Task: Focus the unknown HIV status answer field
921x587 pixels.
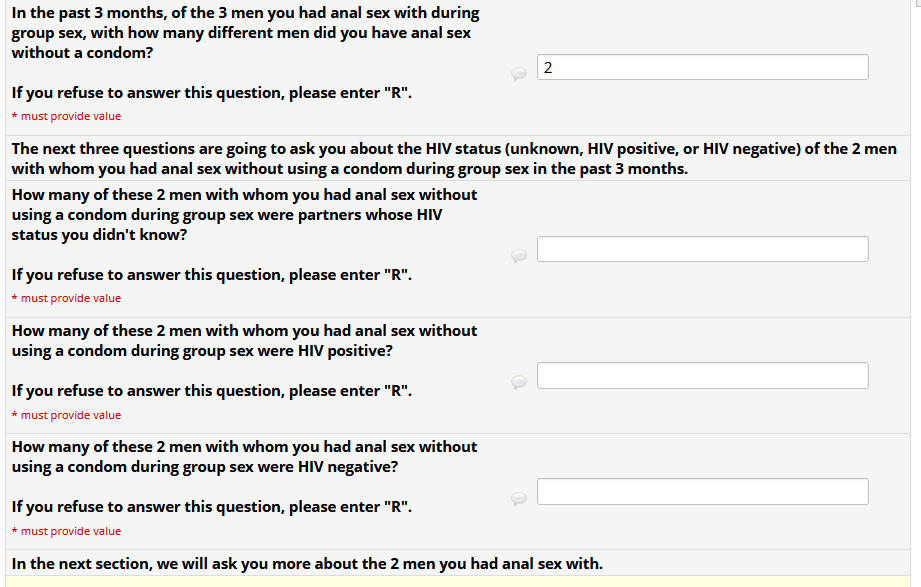Action: [702, 249]
